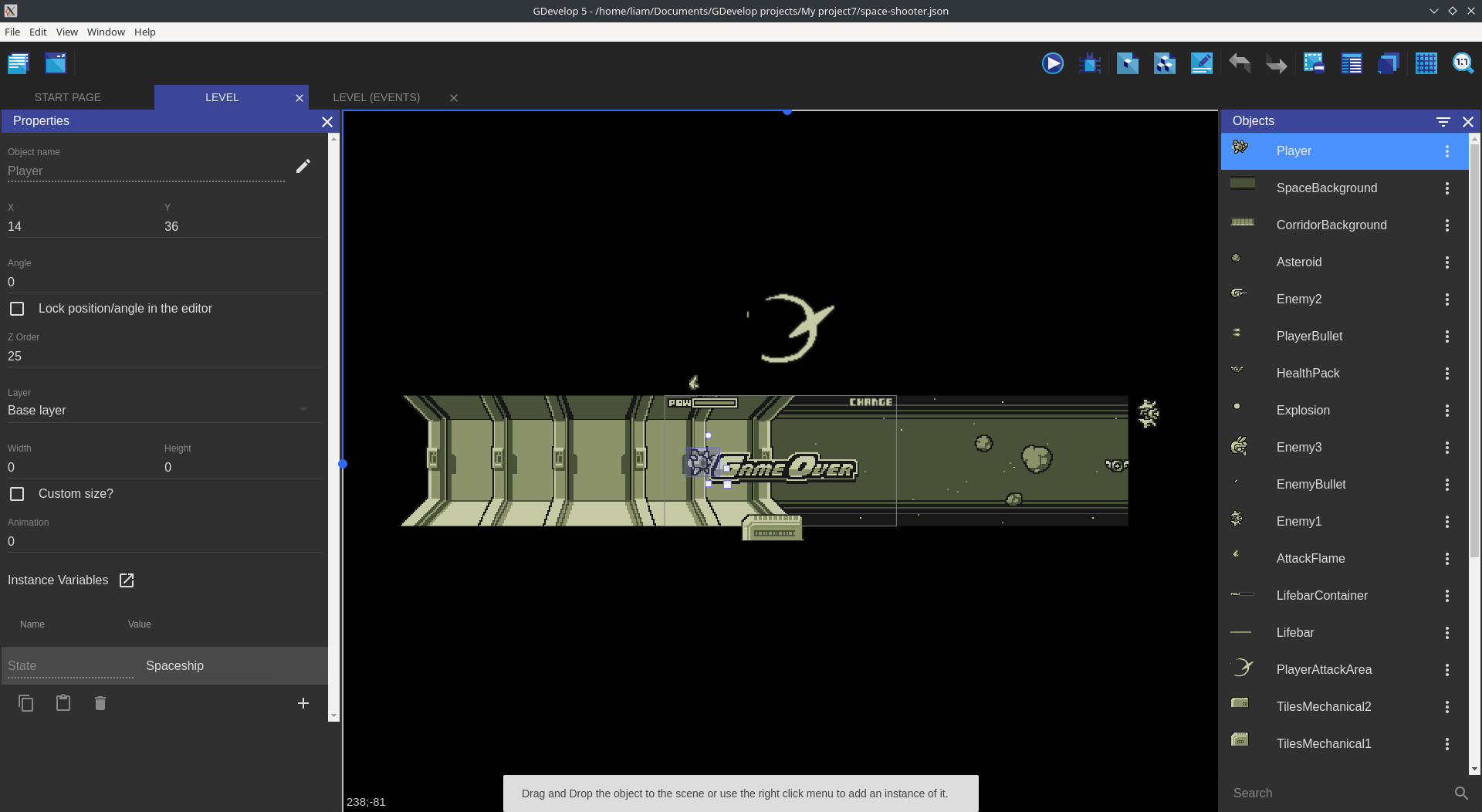The height and width of the screenshot is (812, 1482).
Task: Toggle Lock position/angle in the editor
Action: tap(17, 309)
